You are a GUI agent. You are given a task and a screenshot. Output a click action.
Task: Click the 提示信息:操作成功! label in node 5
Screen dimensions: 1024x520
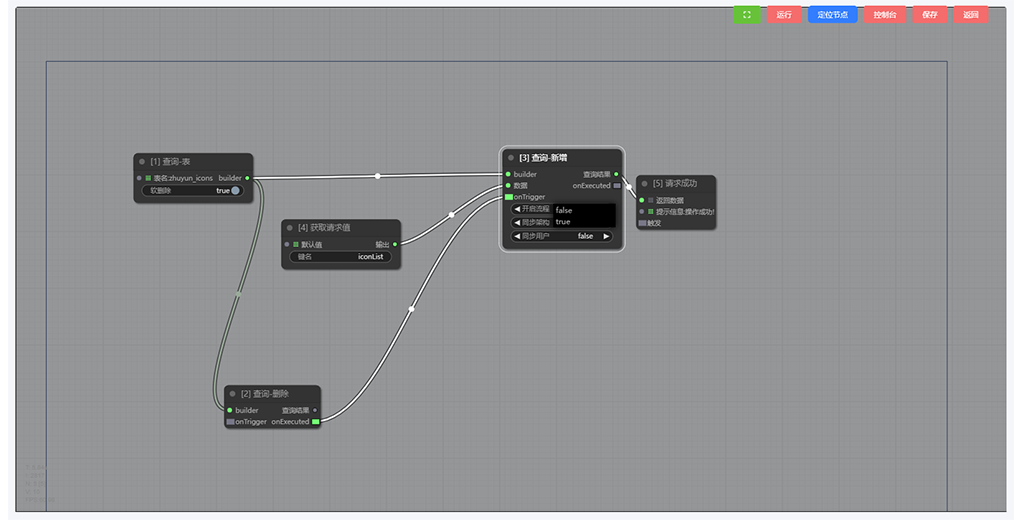pyautogui.click(x=685, y=212)
